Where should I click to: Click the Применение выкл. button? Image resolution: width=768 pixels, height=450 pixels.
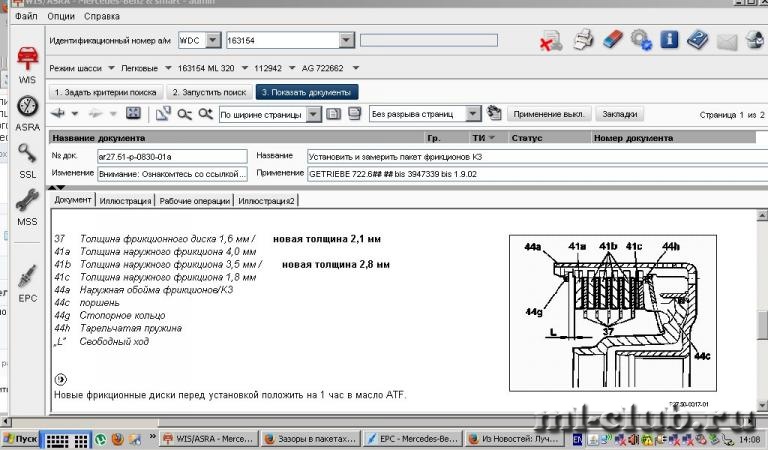point(549,114)
